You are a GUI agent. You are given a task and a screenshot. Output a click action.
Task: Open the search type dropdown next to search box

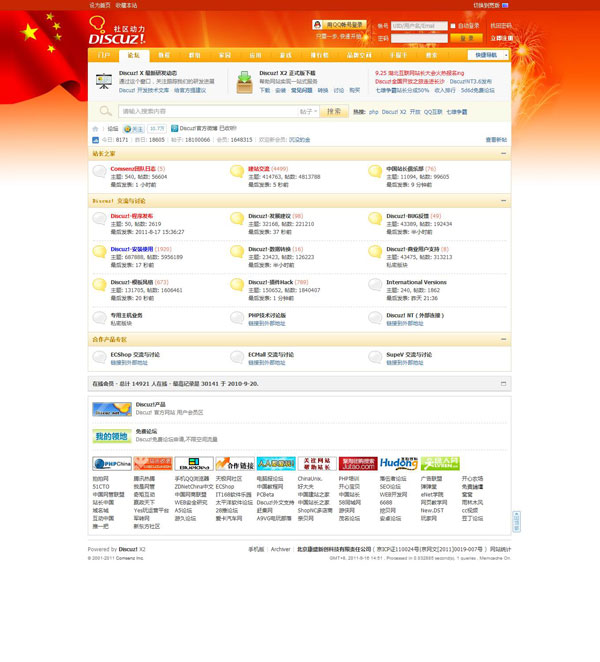pyautogui.click(x=308, y=111)
